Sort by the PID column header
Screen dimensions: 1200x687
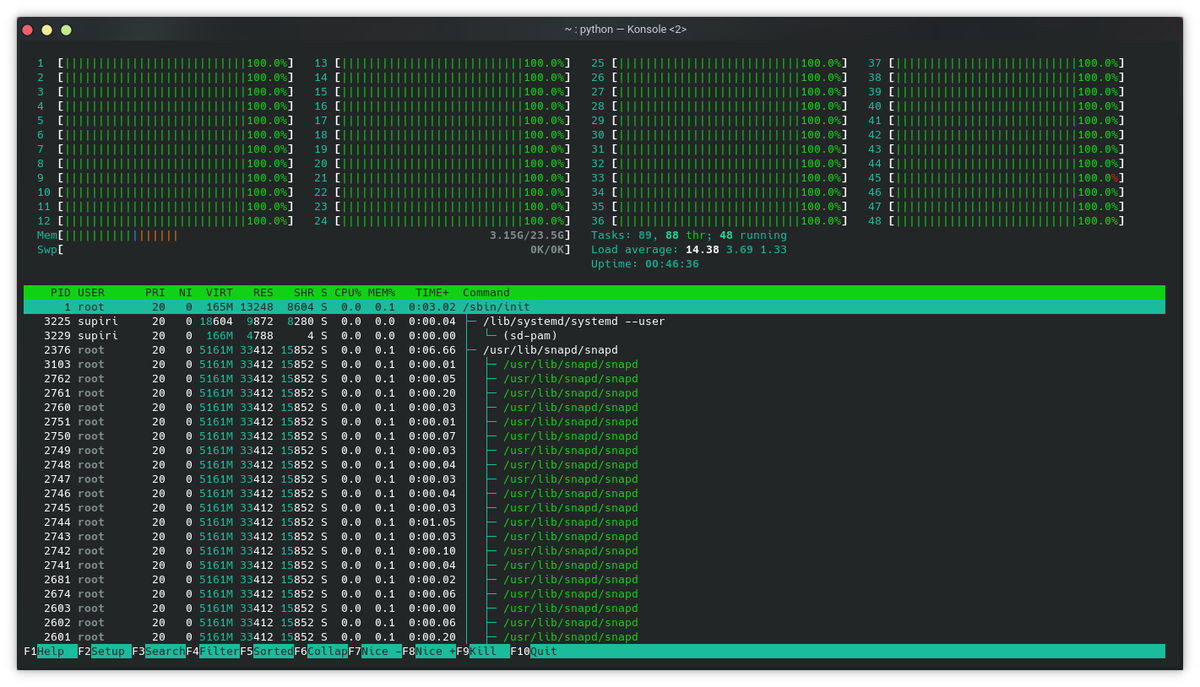(x=60, y=292)
